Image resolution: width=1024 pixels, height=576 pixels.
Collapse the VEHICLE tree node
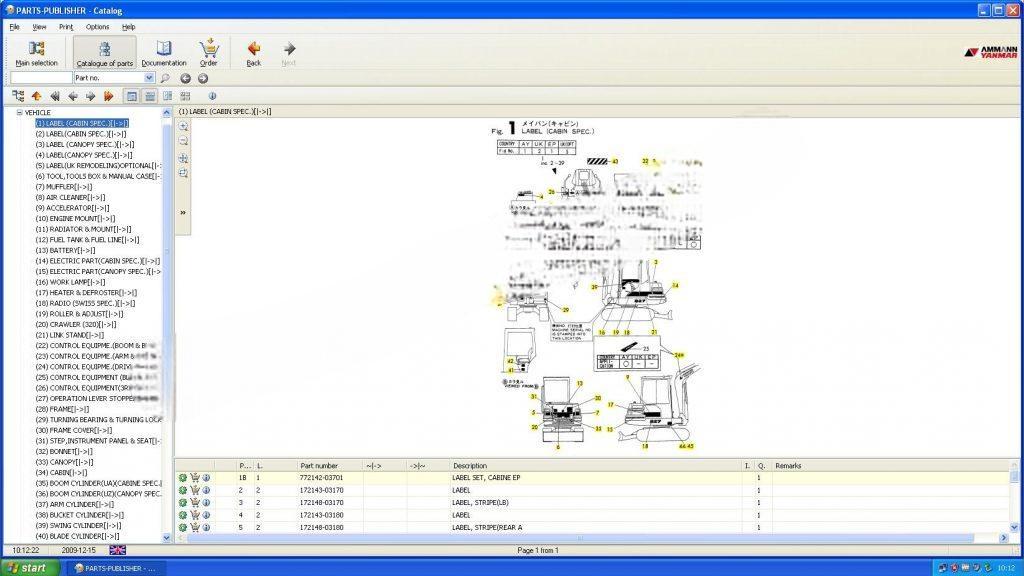coord(19,113)
